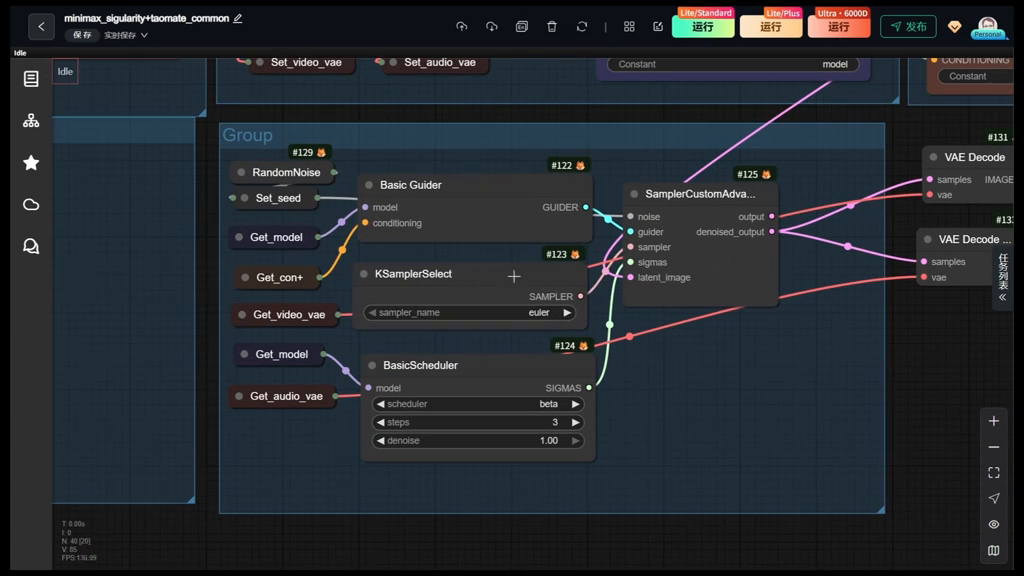This screenshot has height=576, width=1024.
Task: Click the left arrow of the denoise field
Action: click(381, 441)
